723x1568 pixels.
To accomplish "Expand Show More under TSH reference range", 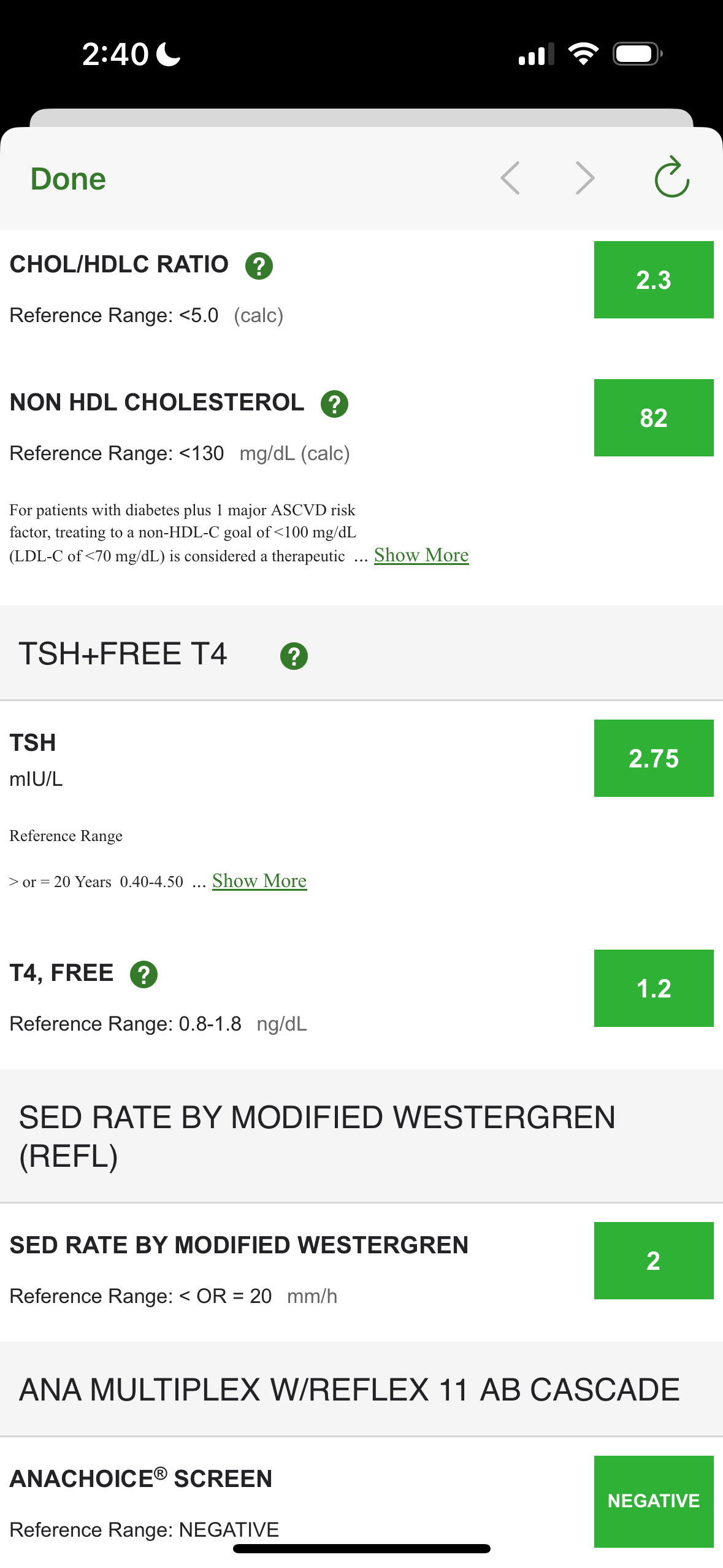I will 259,881.
